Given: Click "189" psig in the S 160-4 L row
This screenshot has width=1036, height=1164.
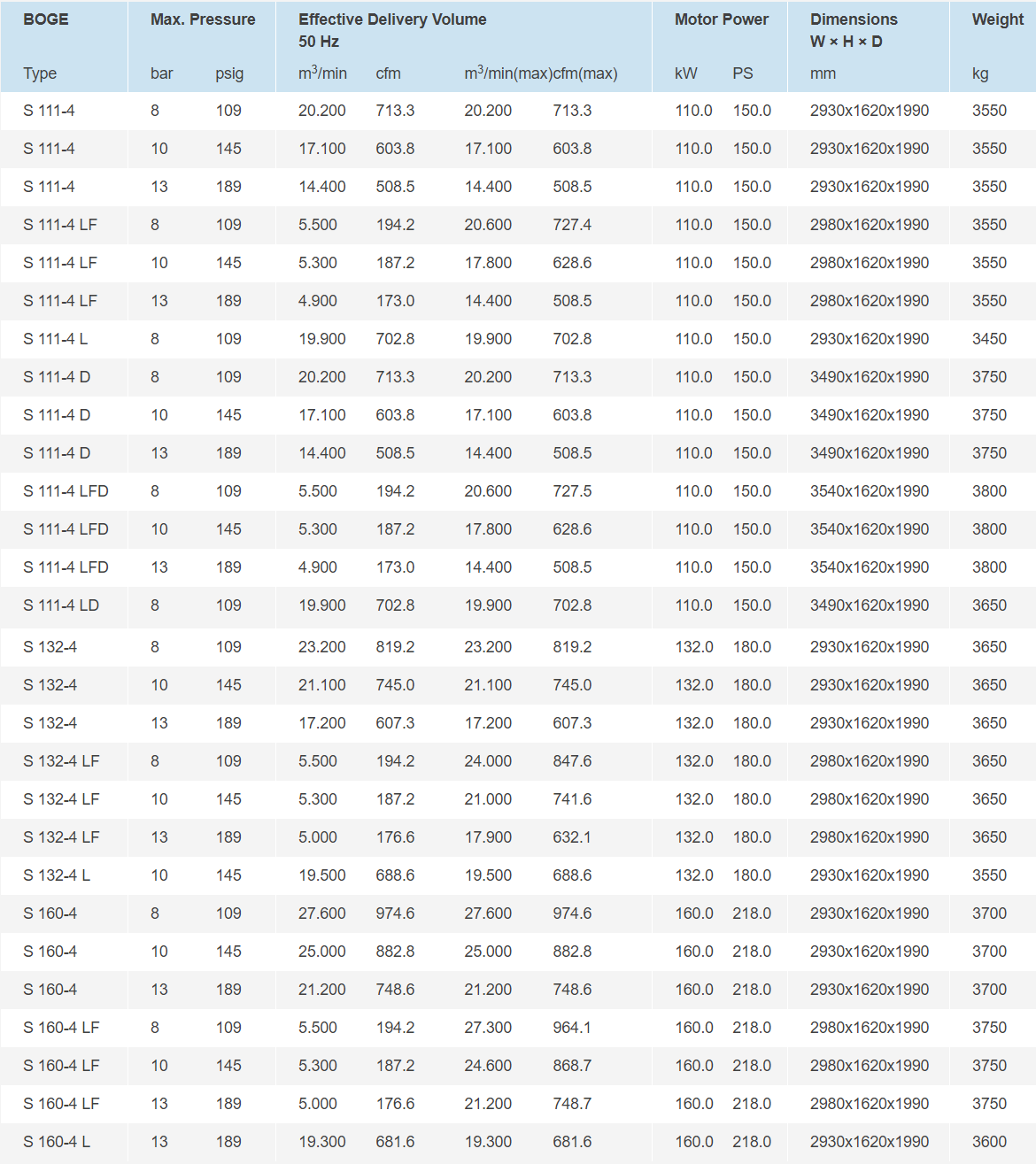Looking at the screenshot, I should pos(228,1142).
